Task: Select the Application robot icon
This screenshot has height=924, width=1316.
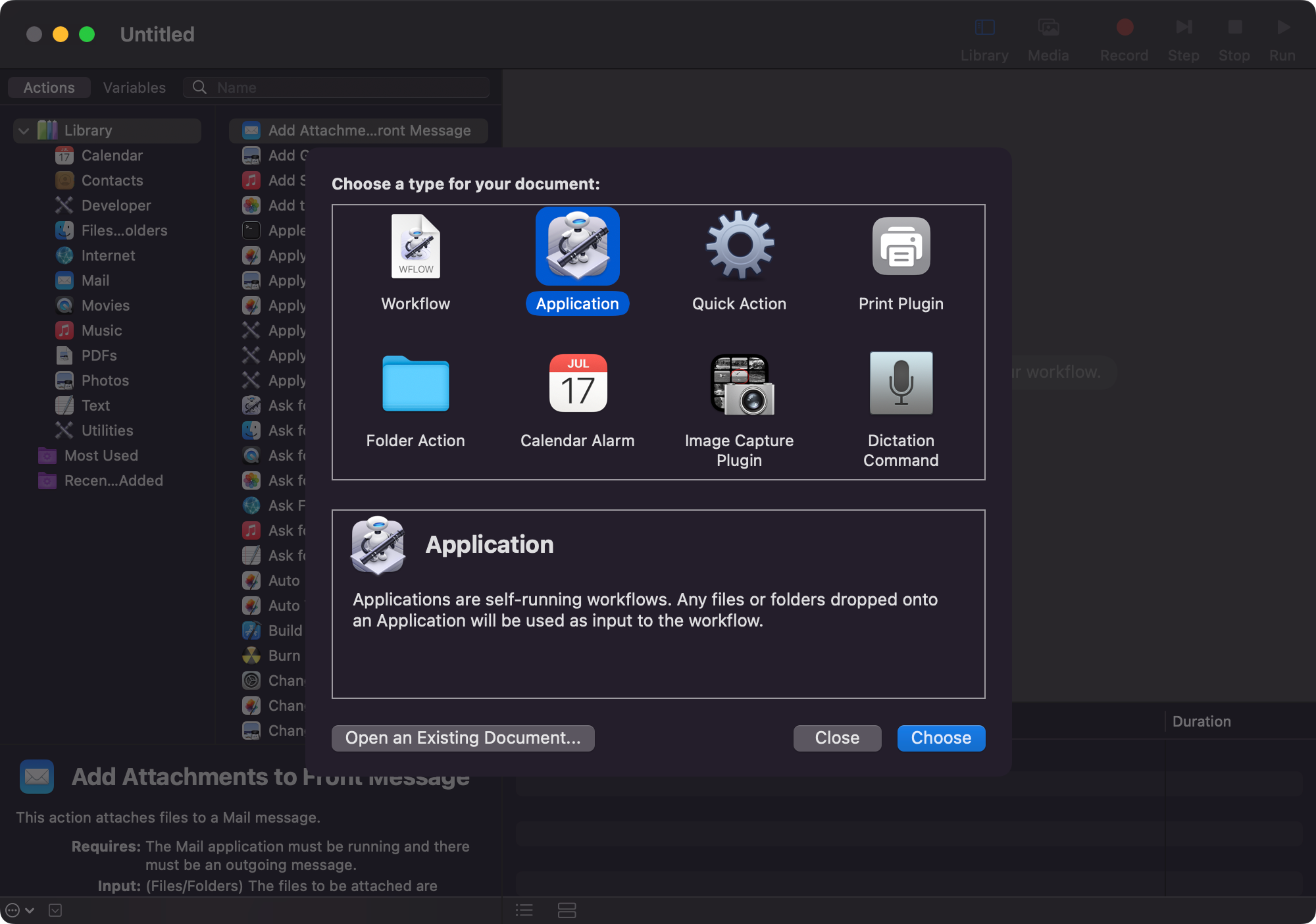Action: [x=577, y=247]
